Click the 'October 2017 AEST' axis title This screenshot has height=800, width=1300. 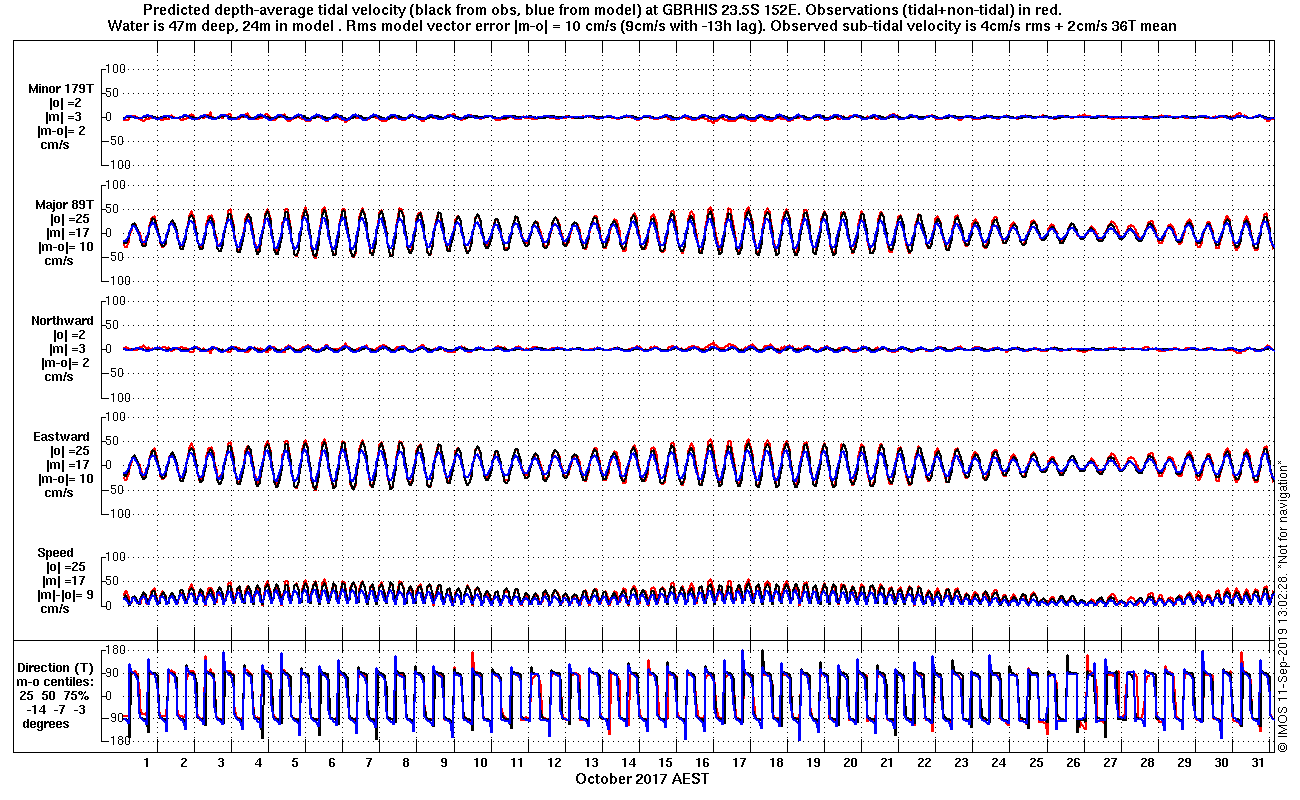pos(642,779)
